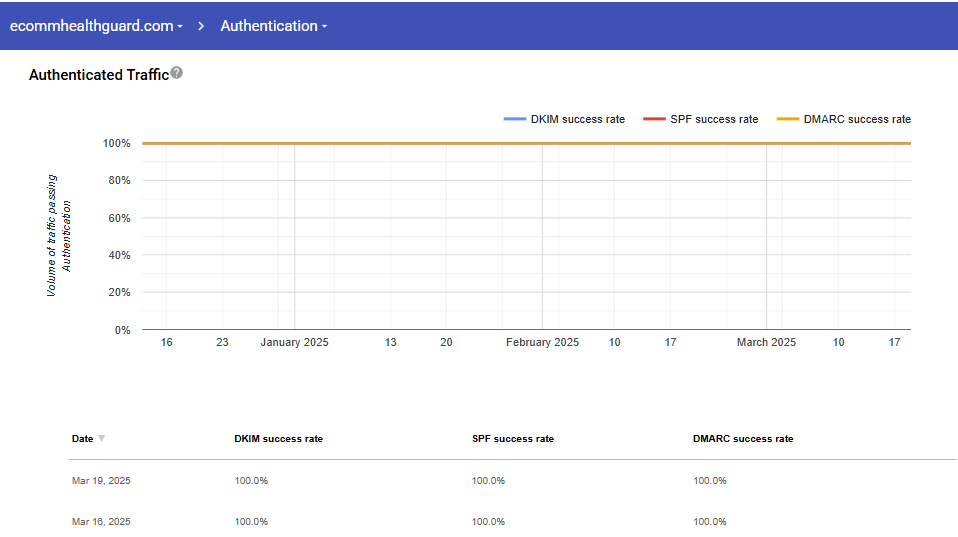Click the January 2025 label on chart axis
Screen dimensions: 958x537
pos(294,342)
